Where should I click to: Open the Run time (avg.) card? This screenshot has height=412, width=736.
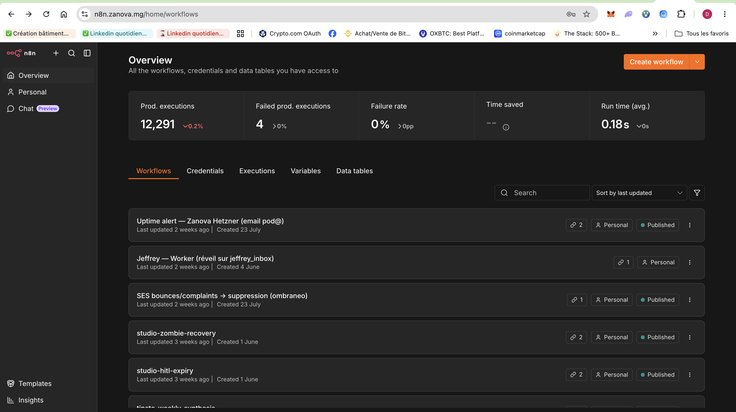pos(647,115)
